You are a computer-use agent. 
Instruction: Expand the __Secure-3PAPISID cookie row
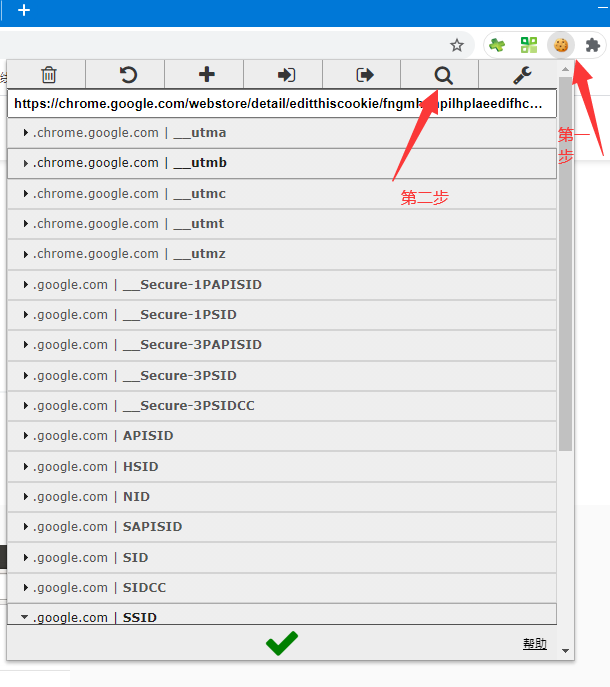(282, 345)
